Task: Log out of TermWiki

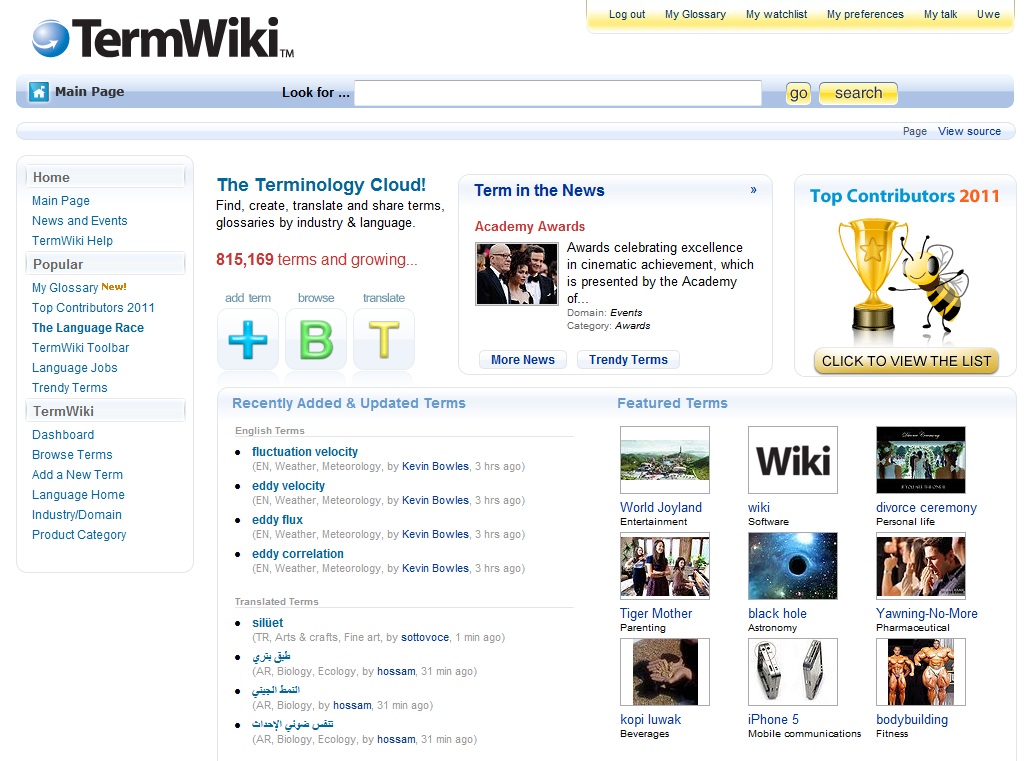Action: click(627, 14)
